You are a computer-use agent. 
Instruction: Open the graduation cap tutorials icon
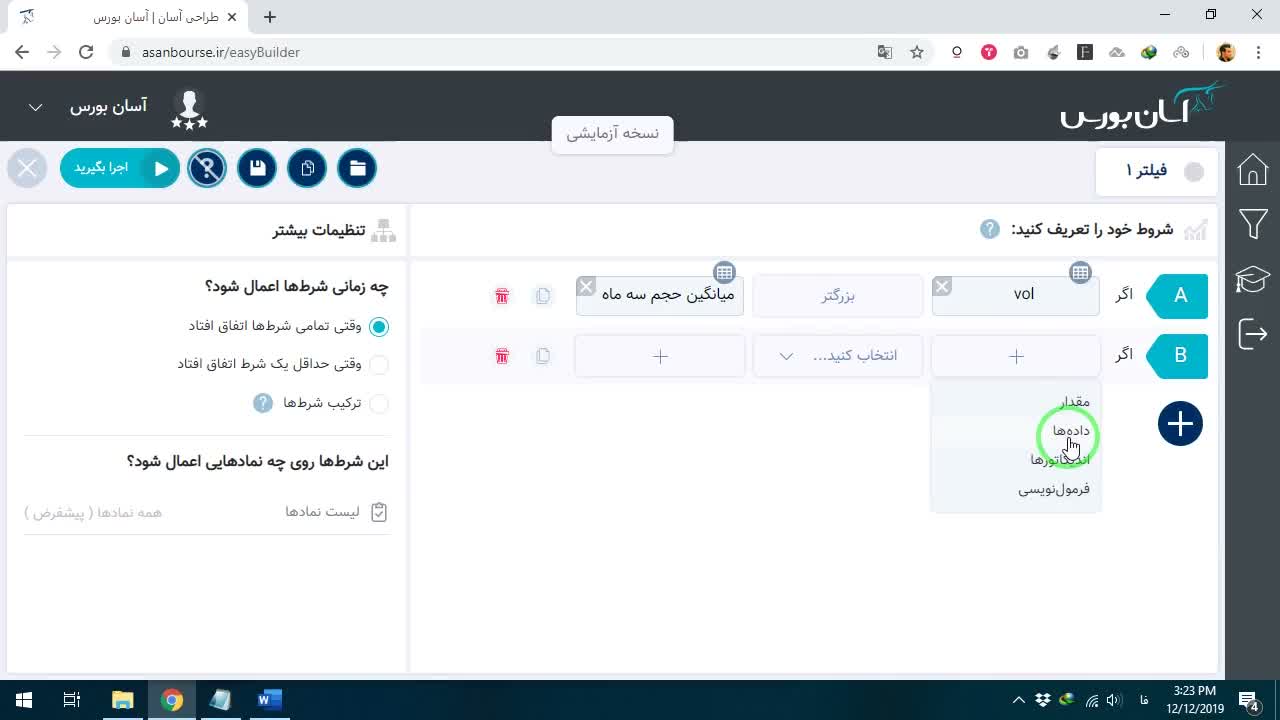click(1252, 279)
